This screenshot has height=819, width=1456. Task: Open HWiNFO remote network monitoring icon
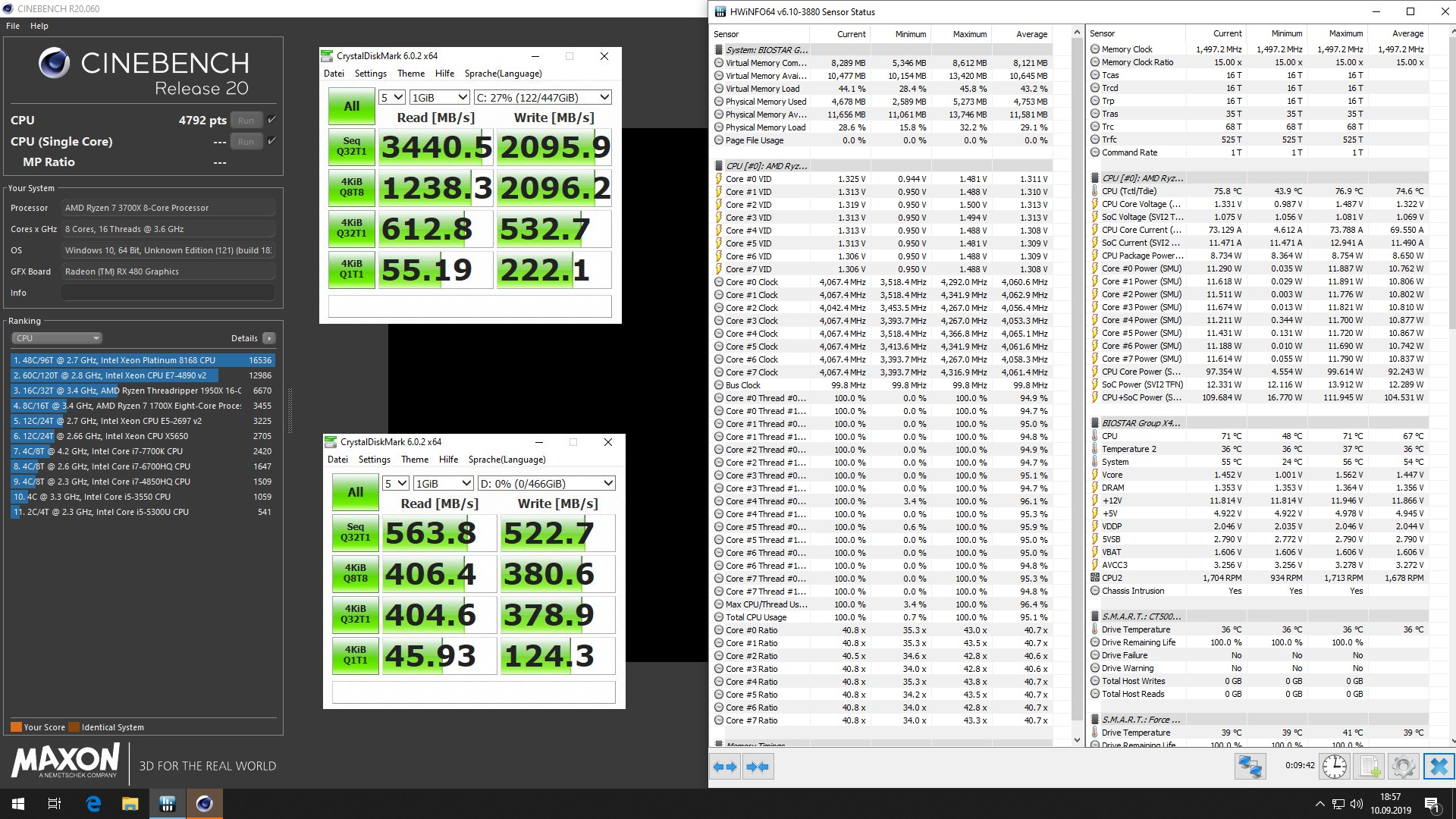[1250, 767]
